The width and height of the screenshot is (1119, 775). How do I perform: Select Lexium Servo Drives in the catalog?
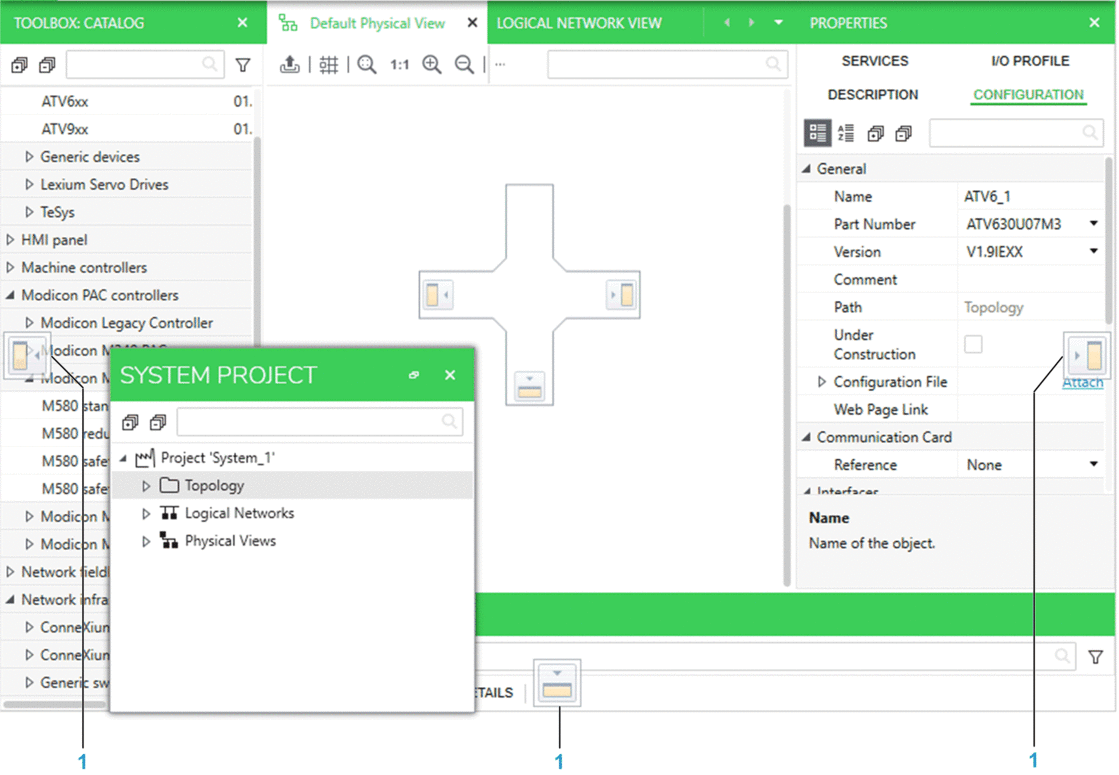point(104,184)
